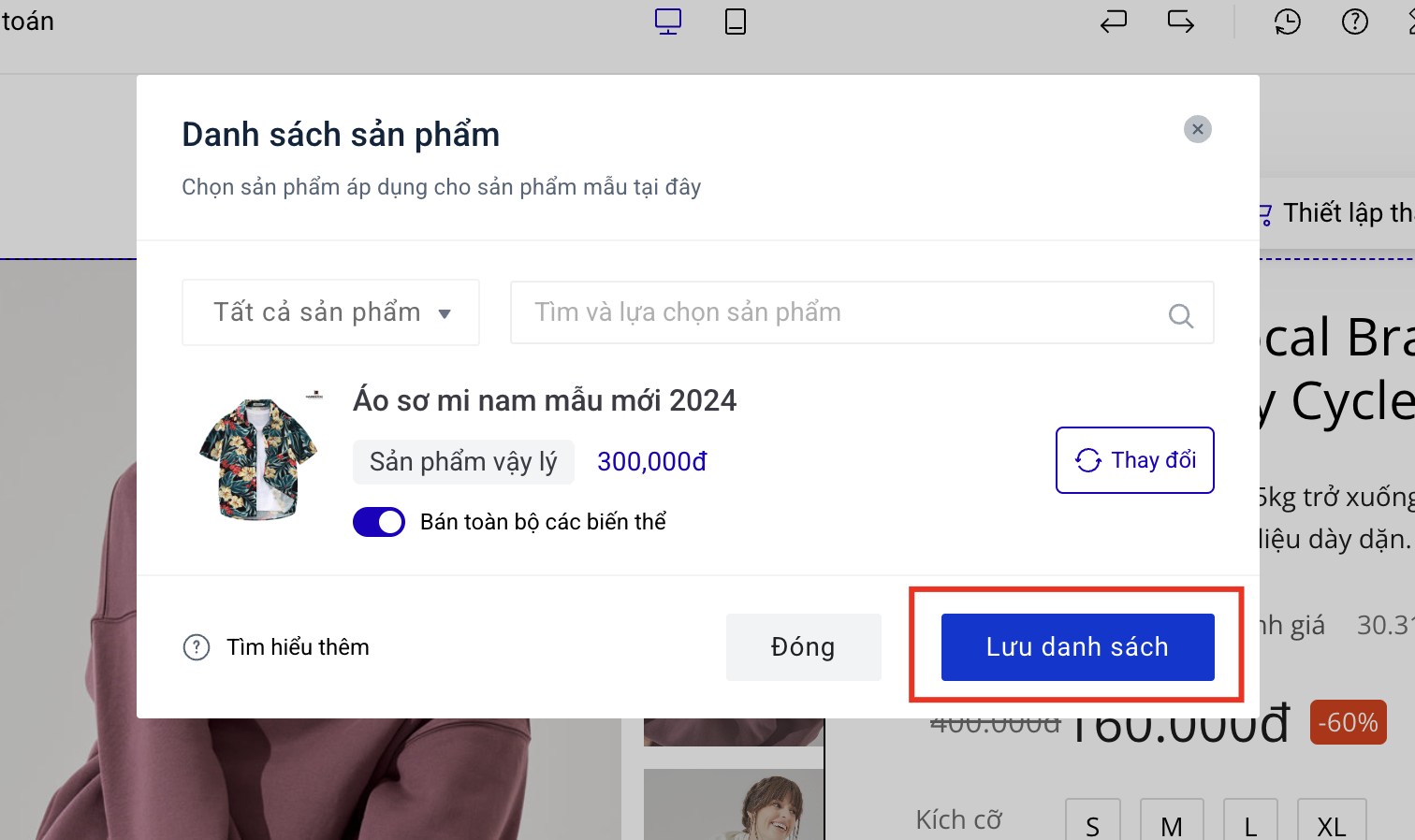
Task: Click the undo arrow icon
Action: tap(1114, 22)
